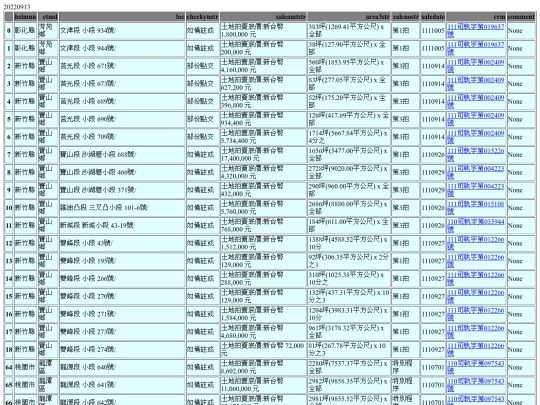Image resolution: width=540 pixels, height=405 pixels.
Task: Click the saledate column header
Action: (x=433, y=17)
